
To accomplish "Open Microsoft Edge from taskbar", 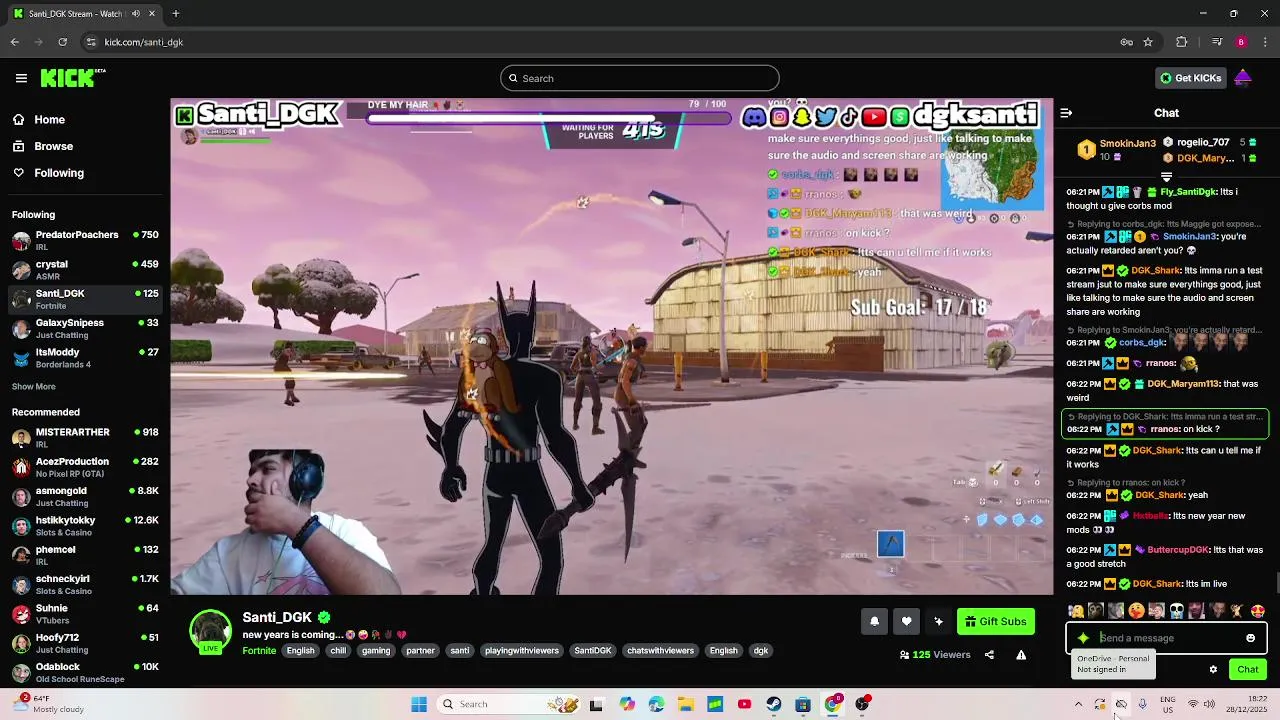I will pos(656,704).
